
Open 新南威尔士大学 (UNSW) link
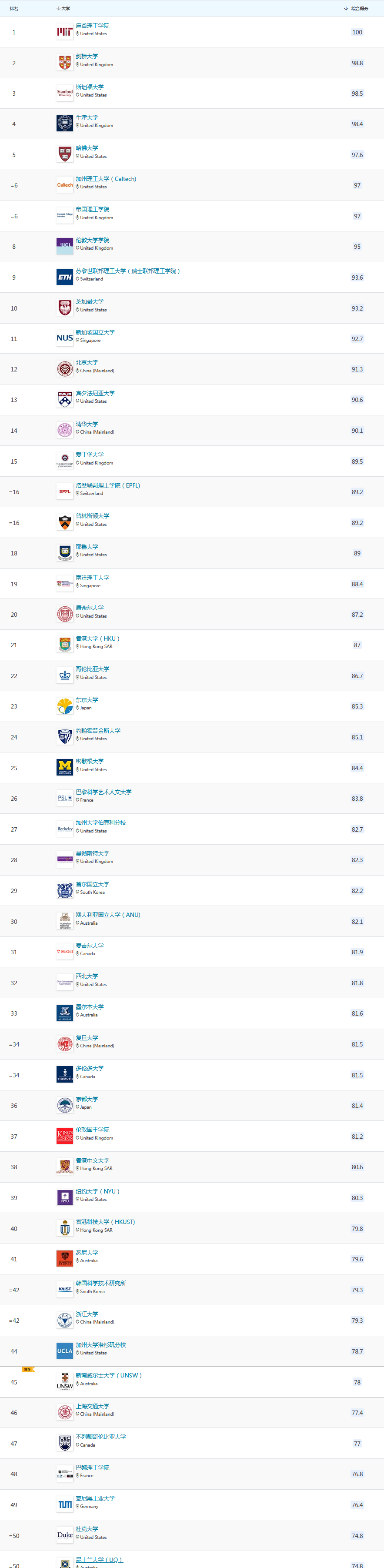(108, 1375)
